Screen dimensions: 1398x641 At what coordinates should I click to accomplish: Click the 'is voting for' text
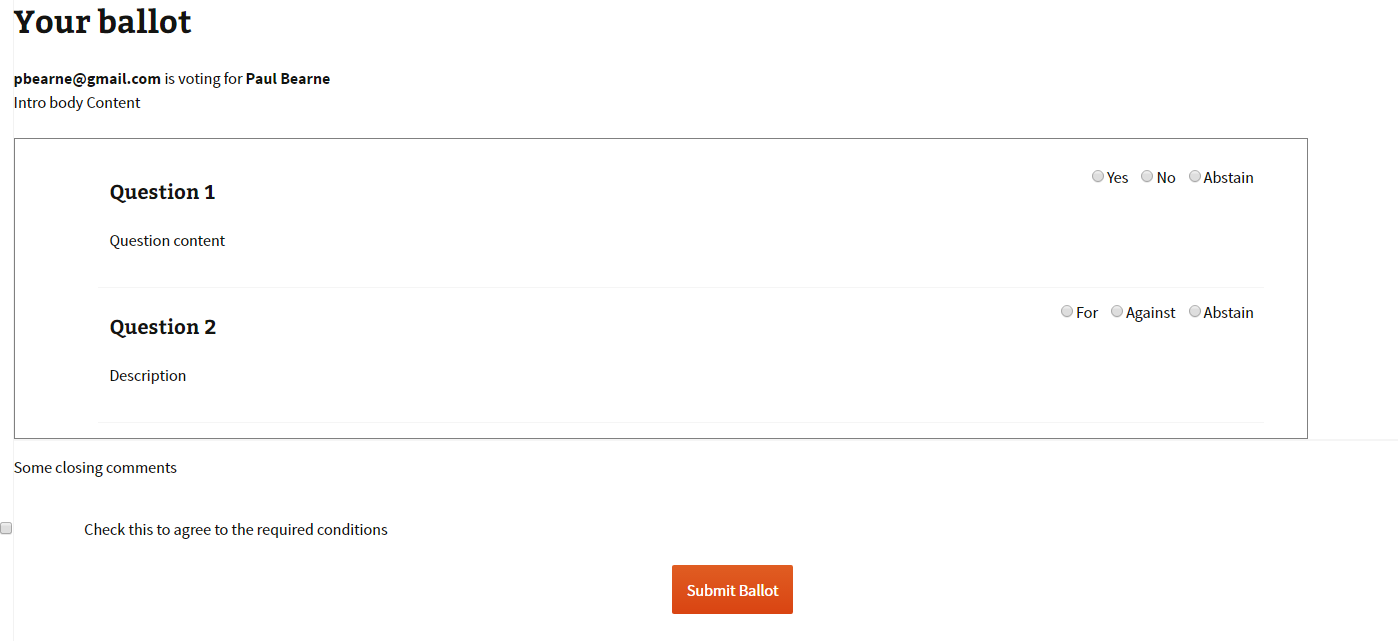point(203,79)
